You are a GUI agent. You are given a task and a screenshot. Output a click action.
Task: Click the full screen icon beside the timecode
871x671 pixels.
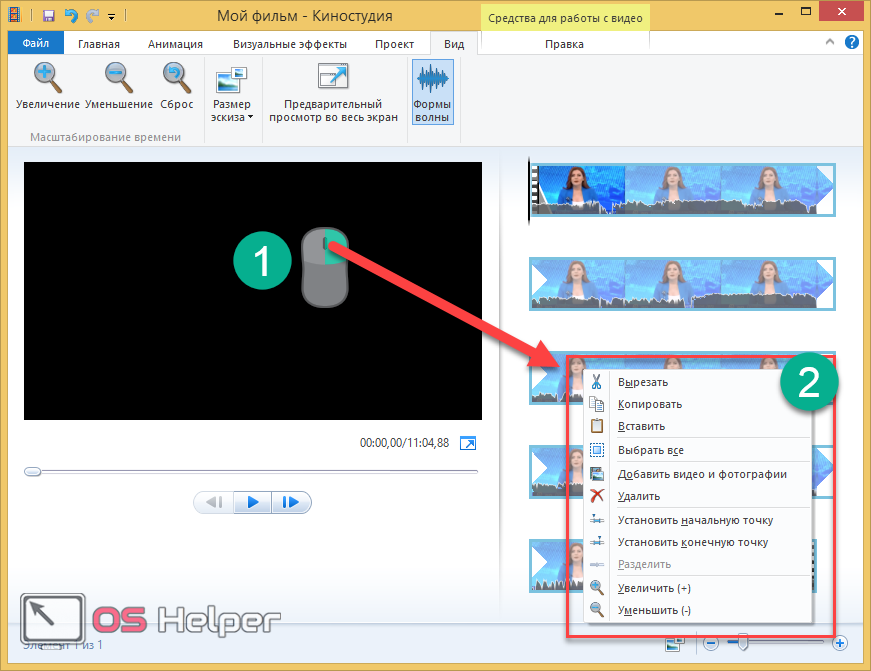(x=468, y=443)
